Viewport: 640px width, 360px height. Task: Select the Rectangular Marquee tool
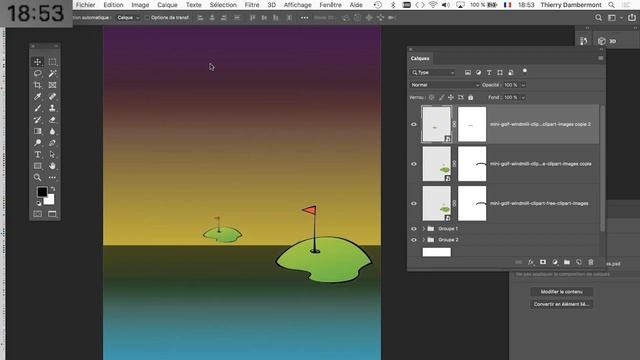tap(52, 62)
